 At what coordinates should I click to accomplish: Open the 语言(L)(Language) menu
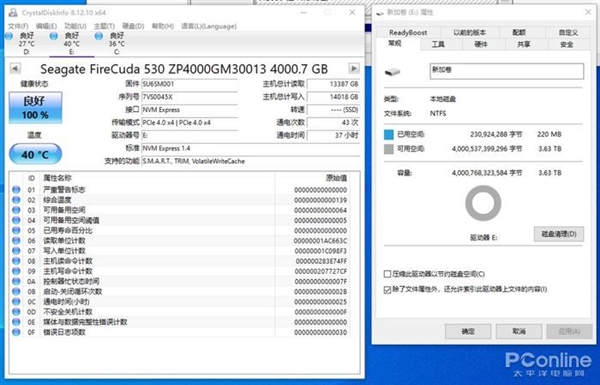coord(209,26)
